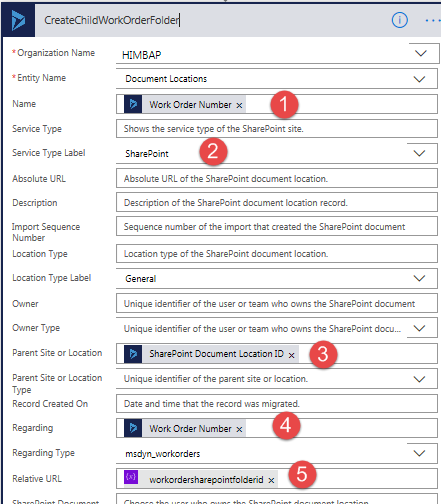The width and height of the screenshot is (441, 504).
Task: Click the HIMBAP organization value
Action: point(141,55)
